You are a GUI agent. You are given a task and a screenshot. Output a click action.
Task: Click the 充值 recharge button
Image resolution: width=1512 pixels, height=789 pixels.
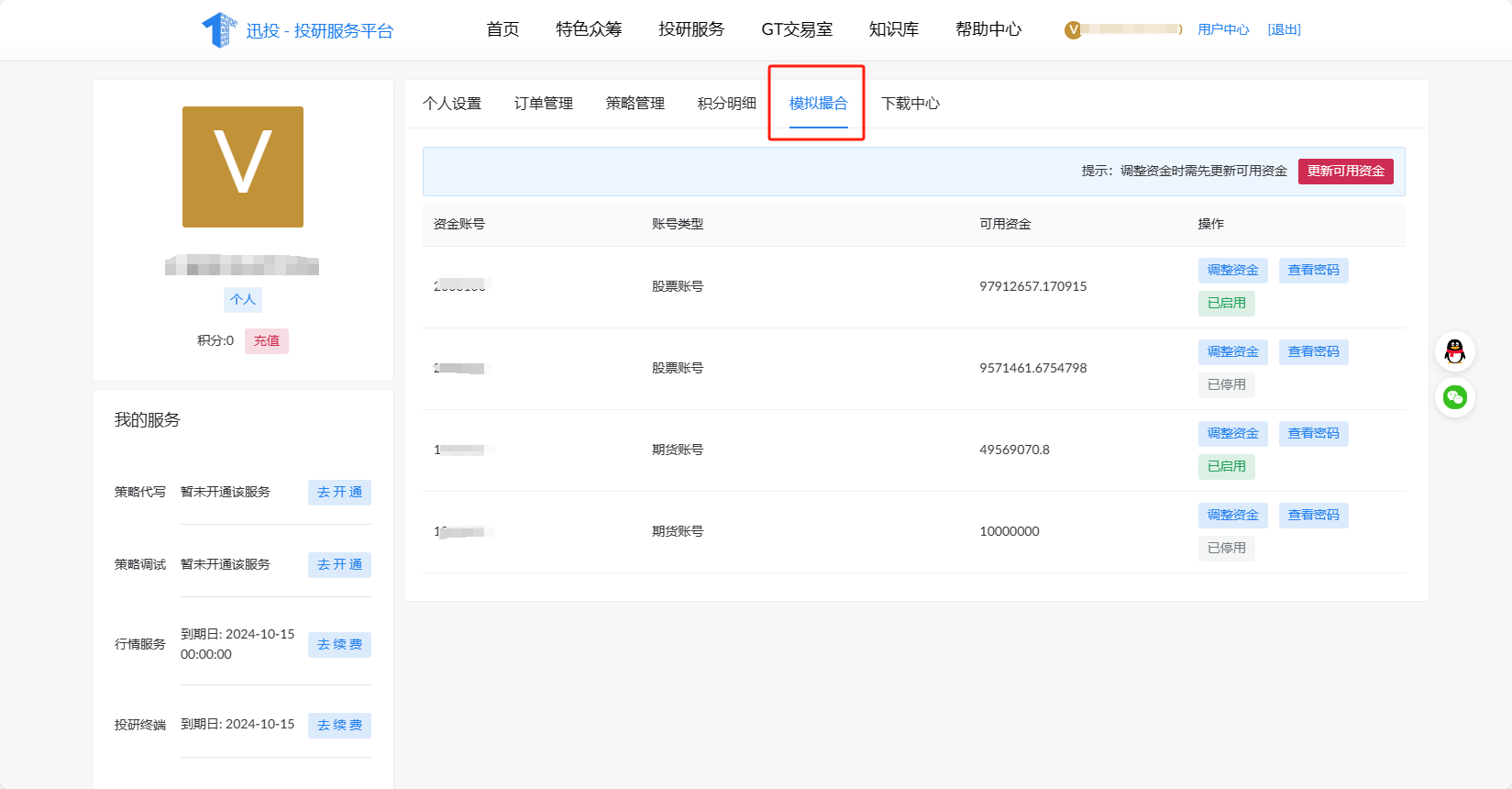(267, 341)
